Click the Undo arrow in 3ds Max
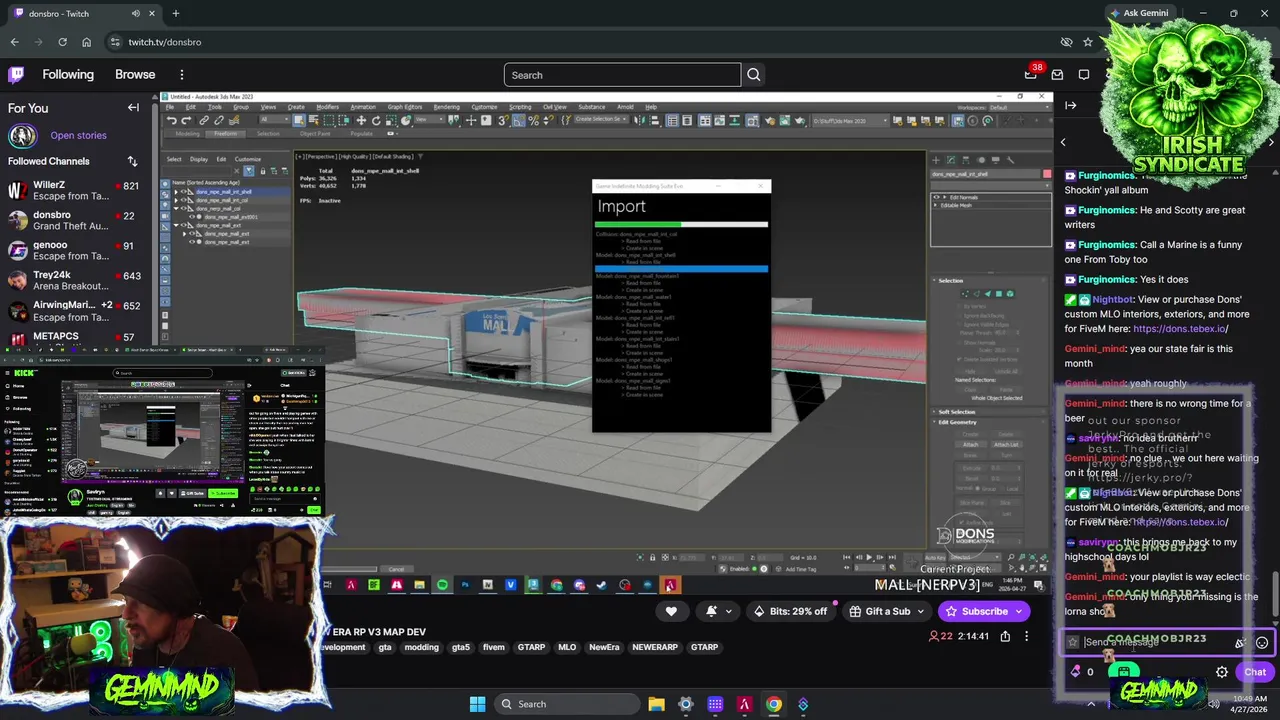The image size is (1280, 720). click(171, 121)
